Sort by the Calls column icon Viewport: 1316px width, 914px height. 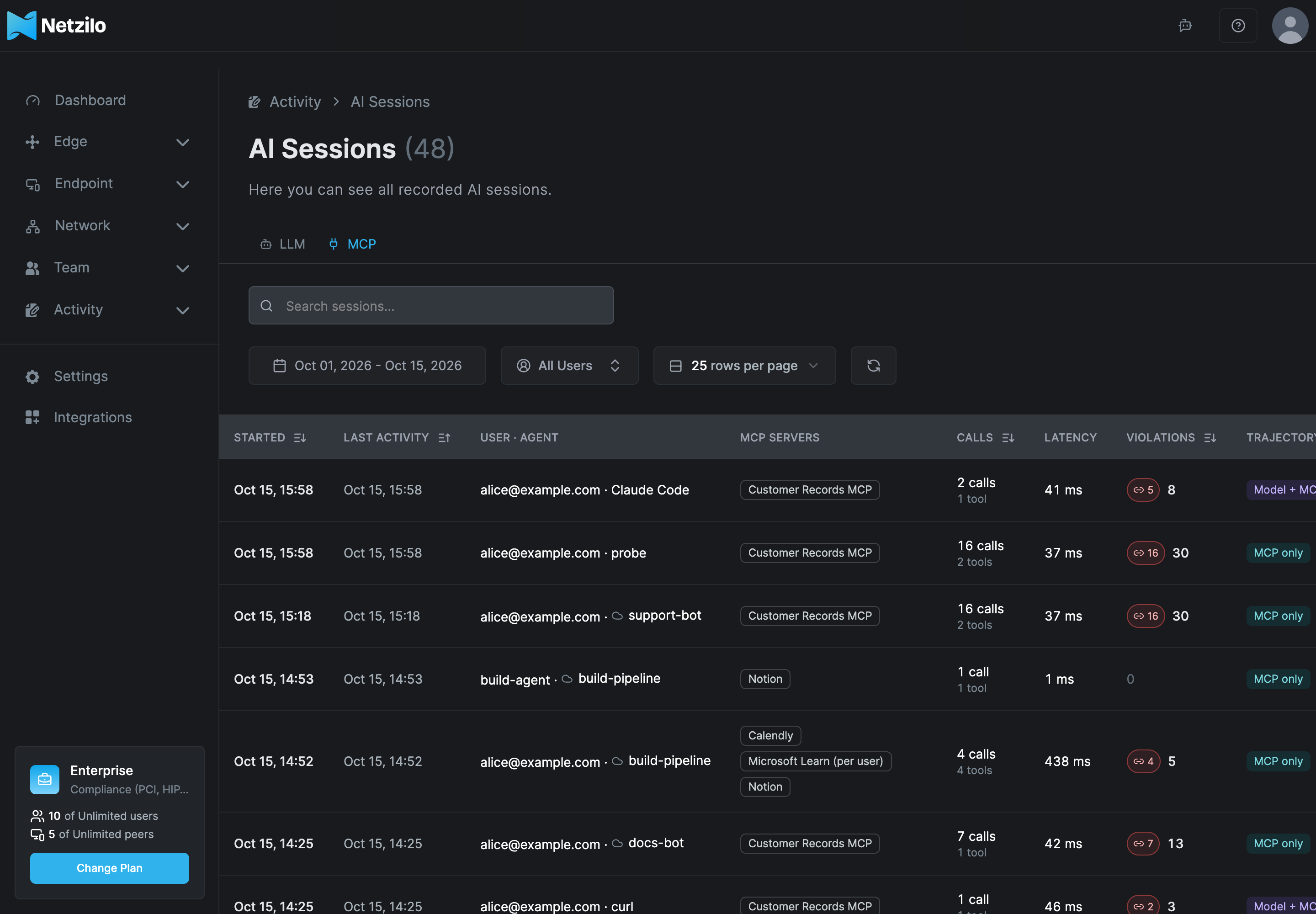point(1008,437)
